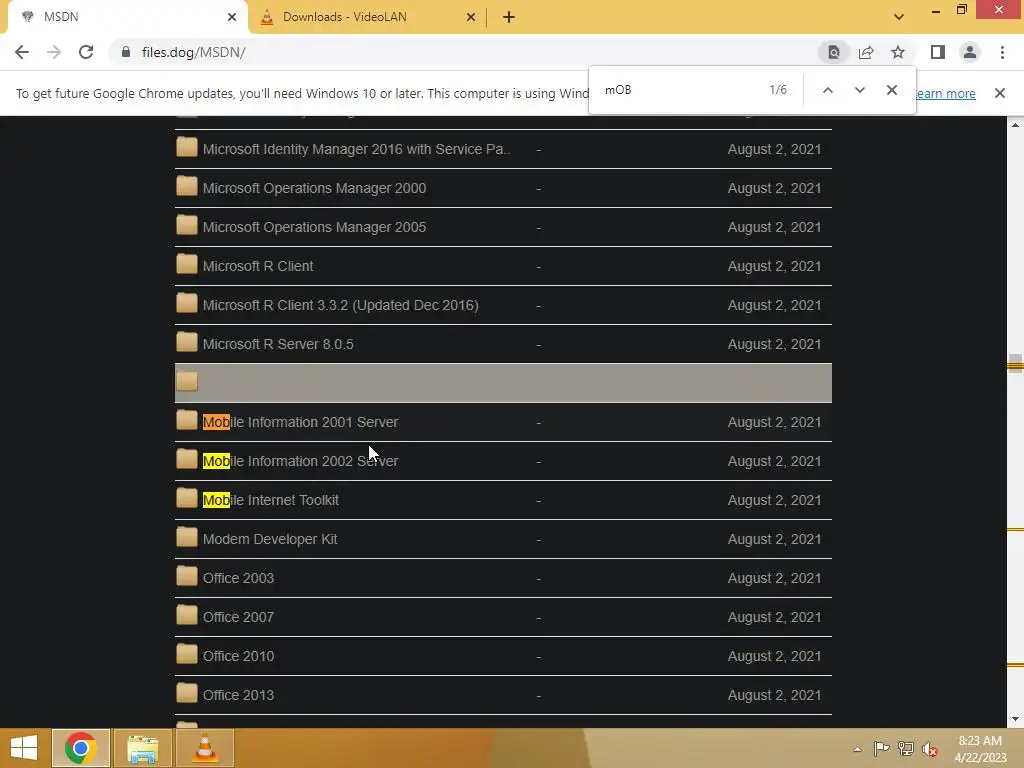Click the muted volume tray icon

(930, 748)
